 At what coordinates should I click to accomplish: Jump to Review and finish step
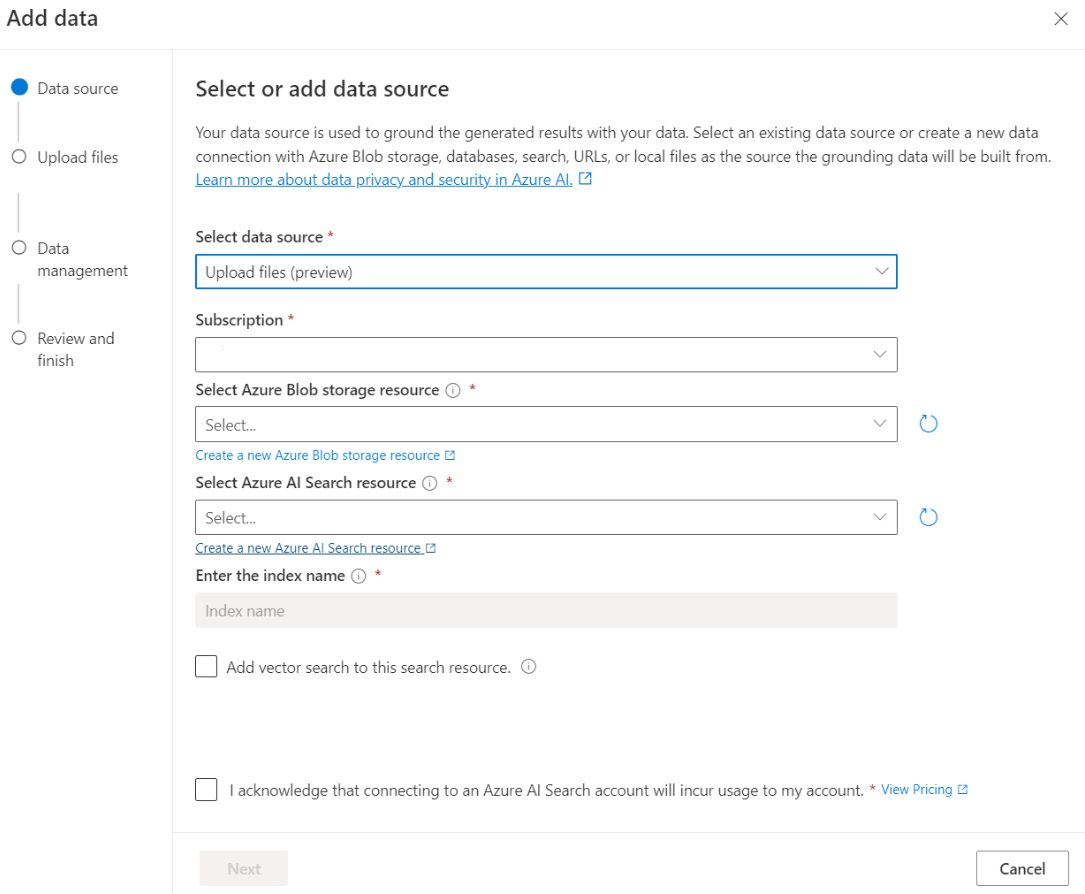coord(75,349)
